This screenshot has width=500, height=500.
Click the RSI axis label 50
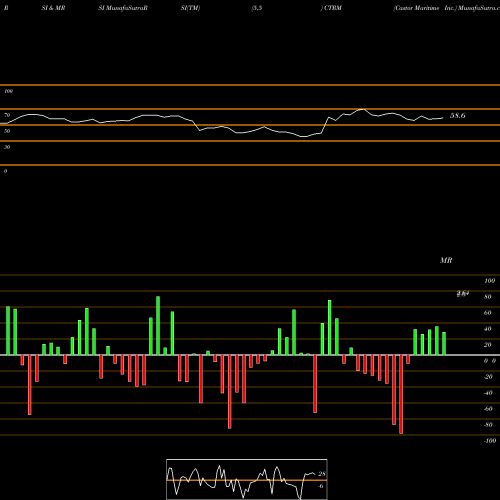click(x=7, y=131)
